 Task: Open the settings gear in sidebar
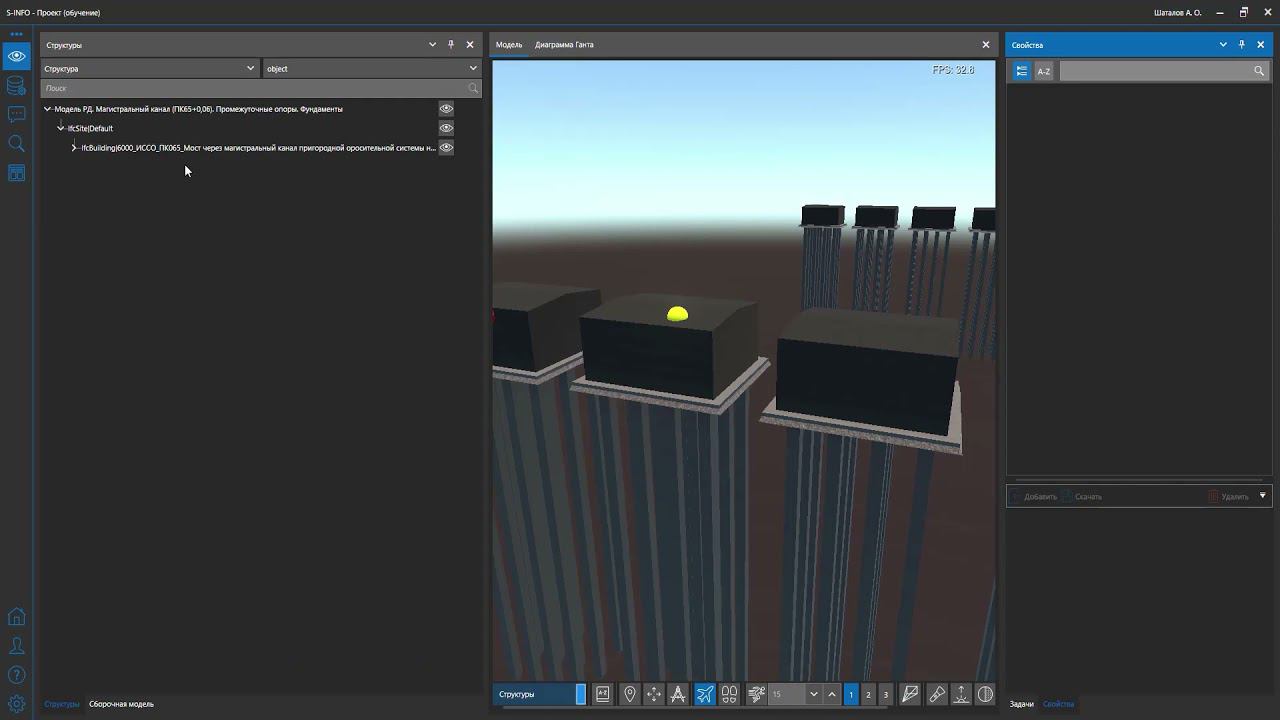16,704
